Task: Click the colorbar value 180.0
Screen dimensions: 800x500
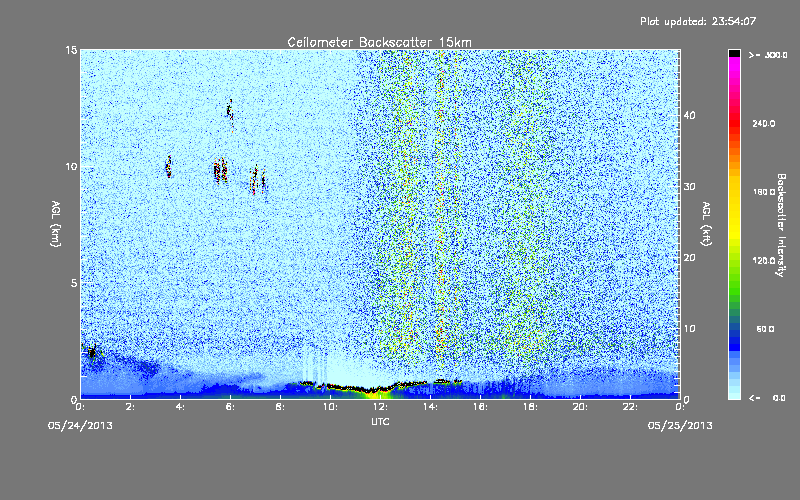Action: coord(764,192)
